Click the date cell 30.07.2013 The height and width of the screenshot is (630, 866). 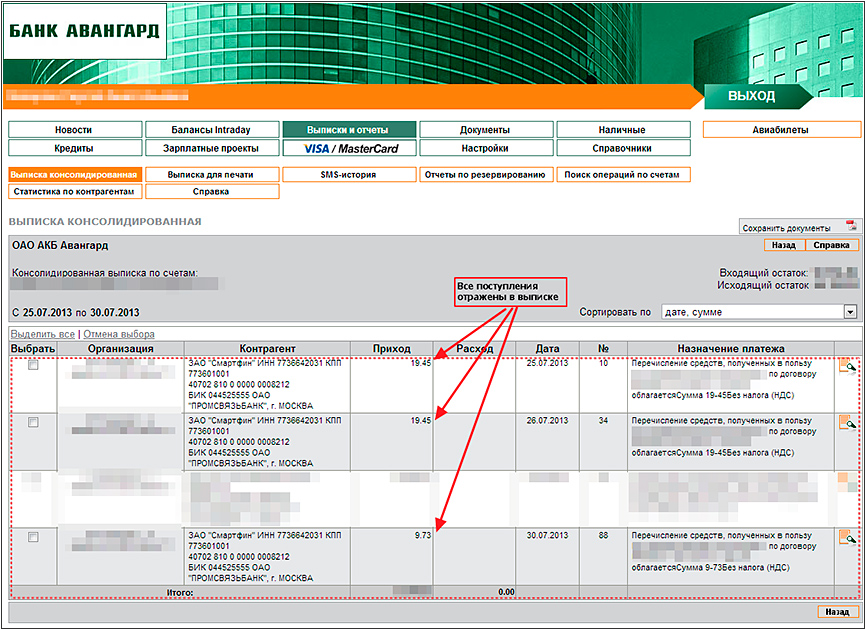tap(547, 536)
